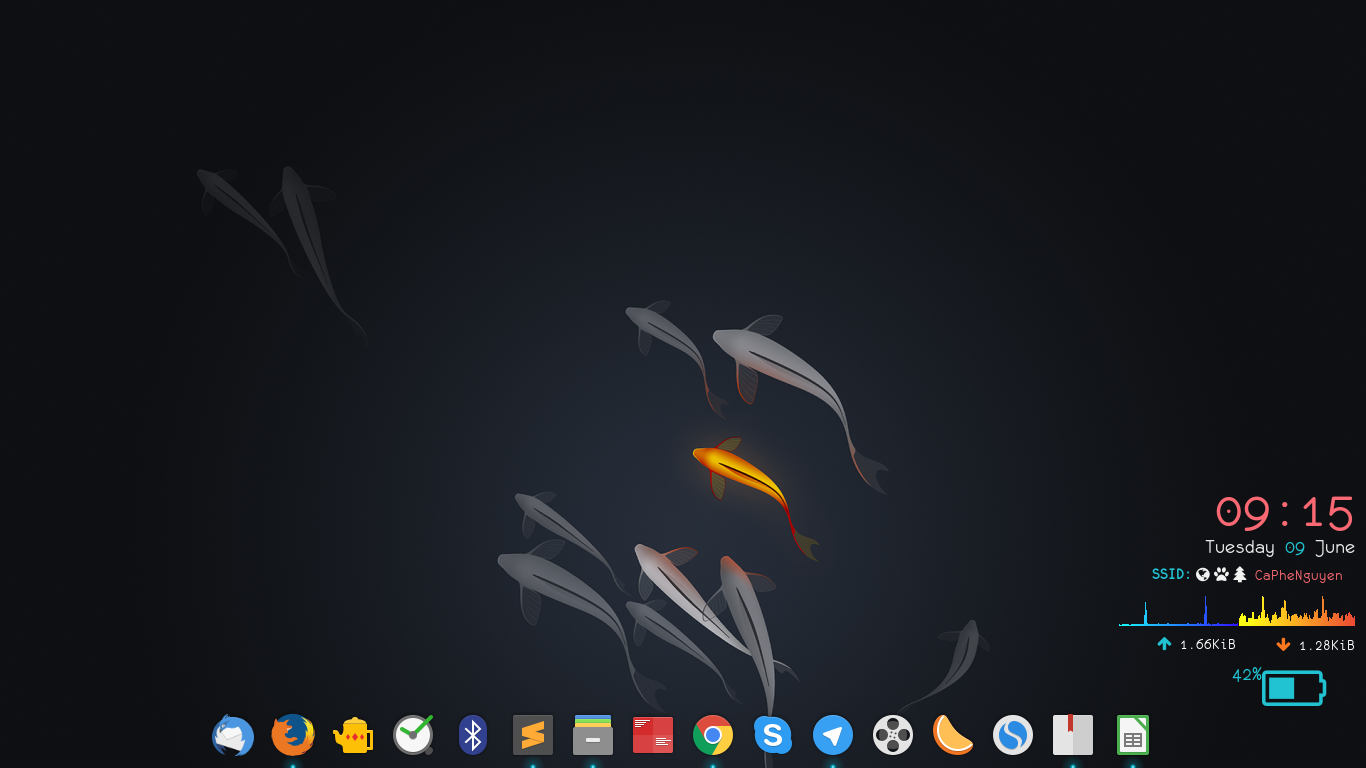1366x768 pixels.
Task: Click the 1.66KiB upload value
Action: pos(1207,645)
